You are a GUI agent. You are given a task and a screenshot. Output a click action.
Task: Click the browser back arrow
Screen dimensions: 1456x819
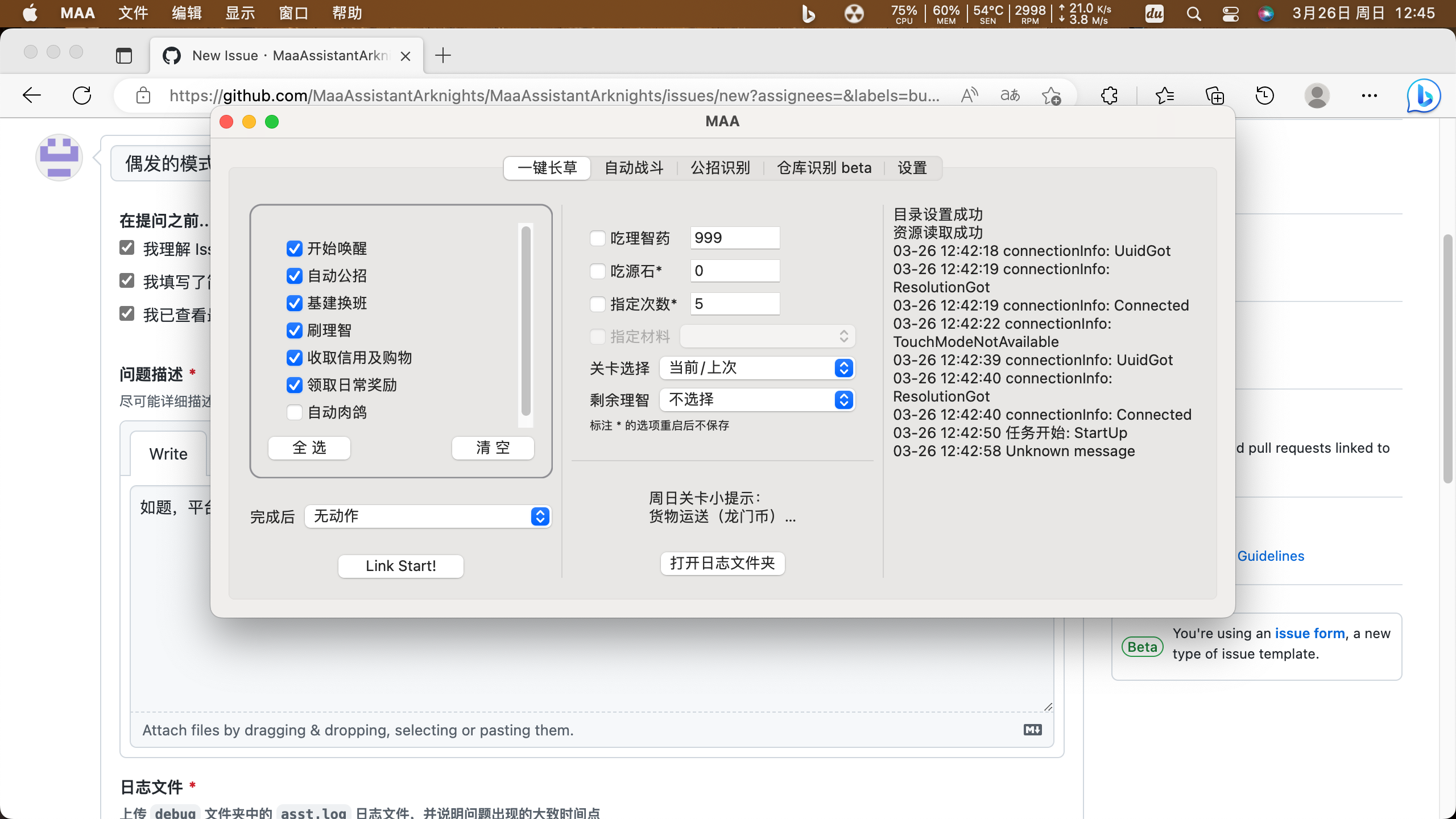pyautogui.click(x=31, y=95)
